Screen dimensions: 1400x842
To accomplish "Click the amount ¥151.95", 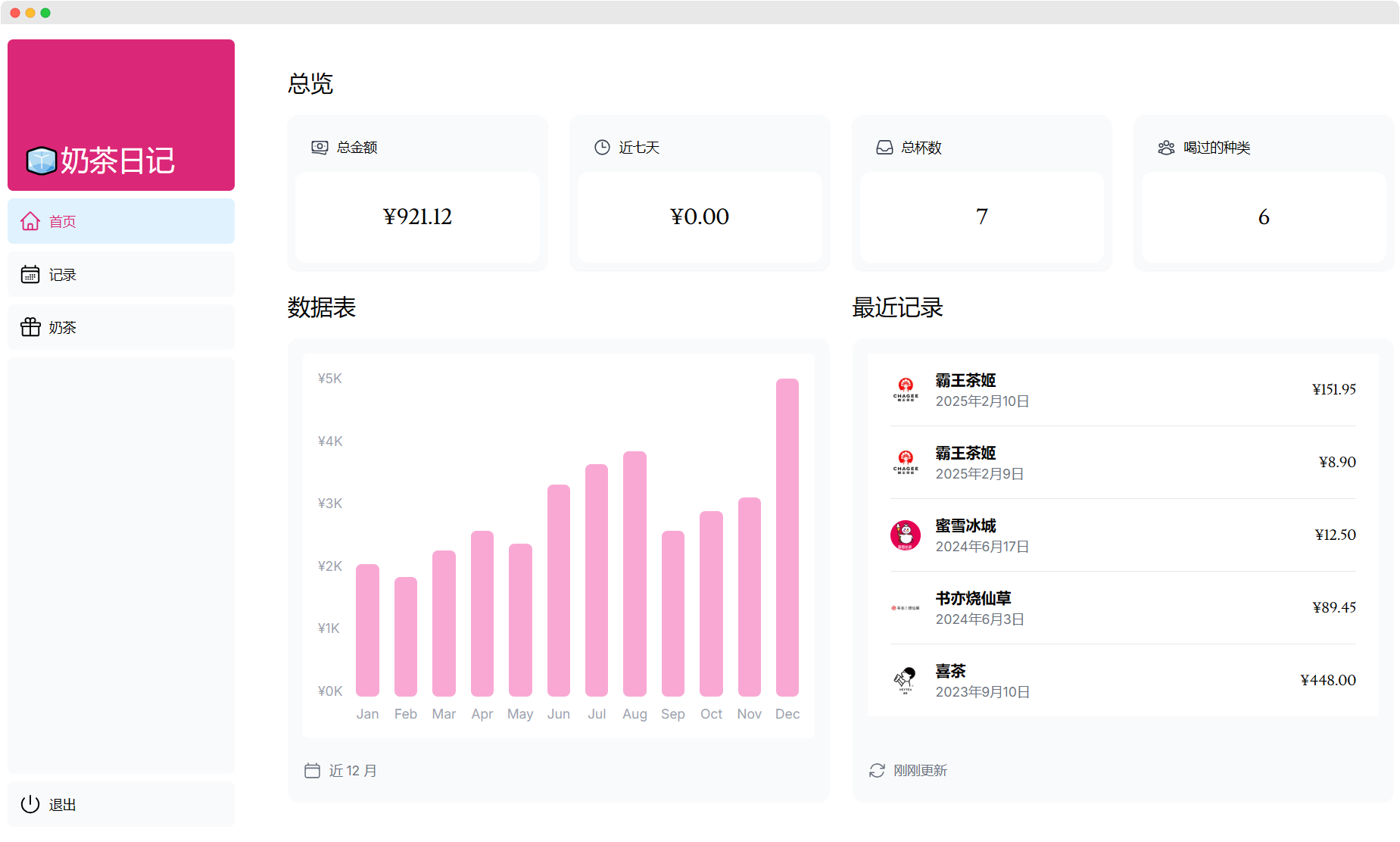I will point(1334,389).
